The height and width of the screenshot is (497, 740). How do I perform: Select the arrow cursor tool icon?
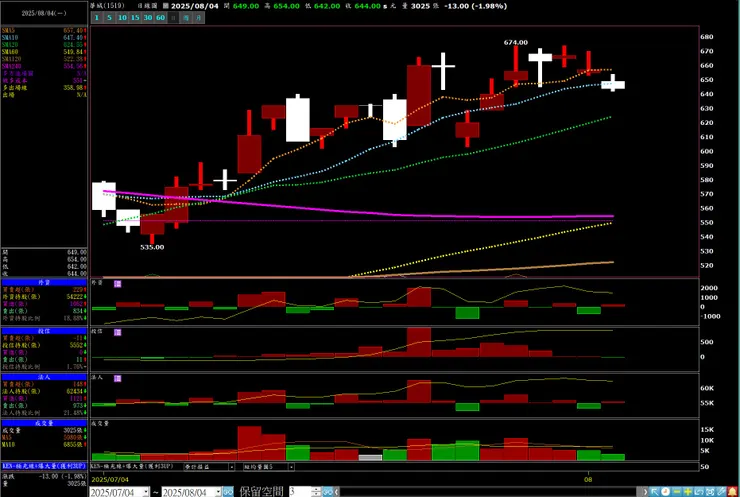(x=655, y=492)
